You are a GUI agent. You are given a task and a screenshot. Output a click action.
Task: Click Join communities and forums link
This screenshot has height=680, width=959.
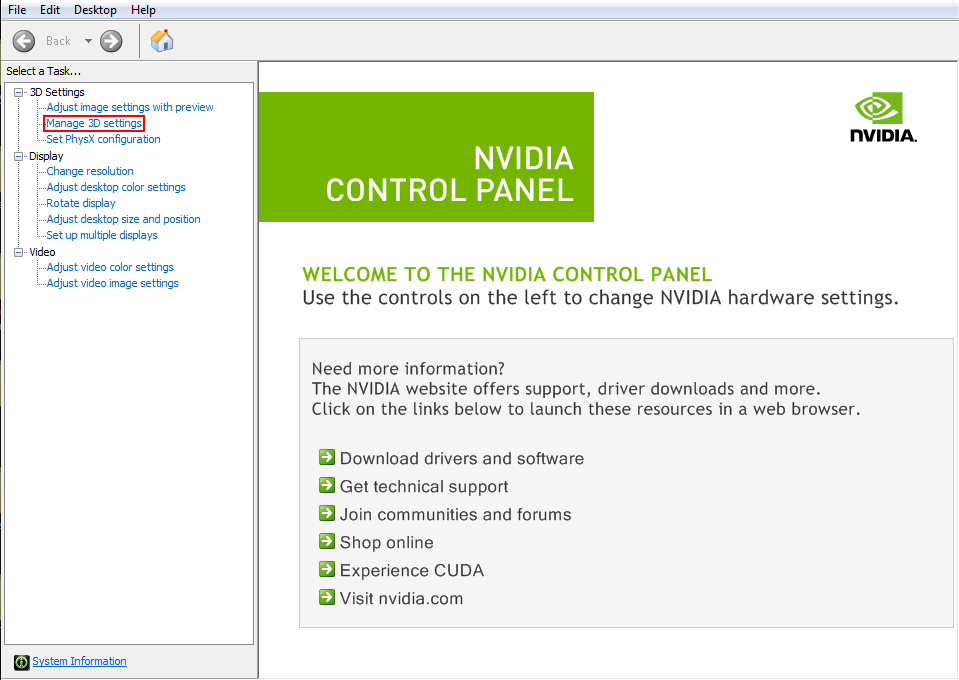pyautogui.click(x=456, y=514)
